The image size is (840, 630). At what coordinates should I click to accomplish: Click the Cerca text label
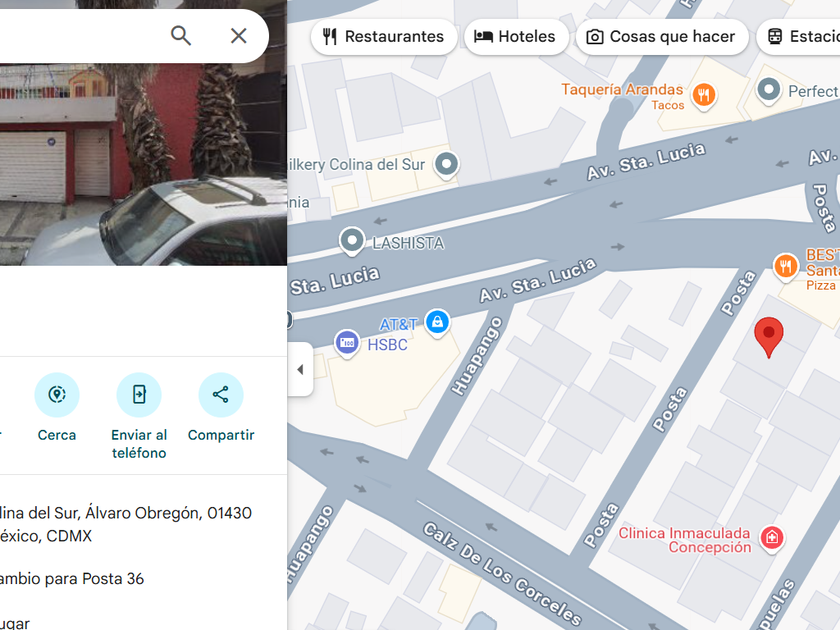pyautogui.click(x=57, y=435)
